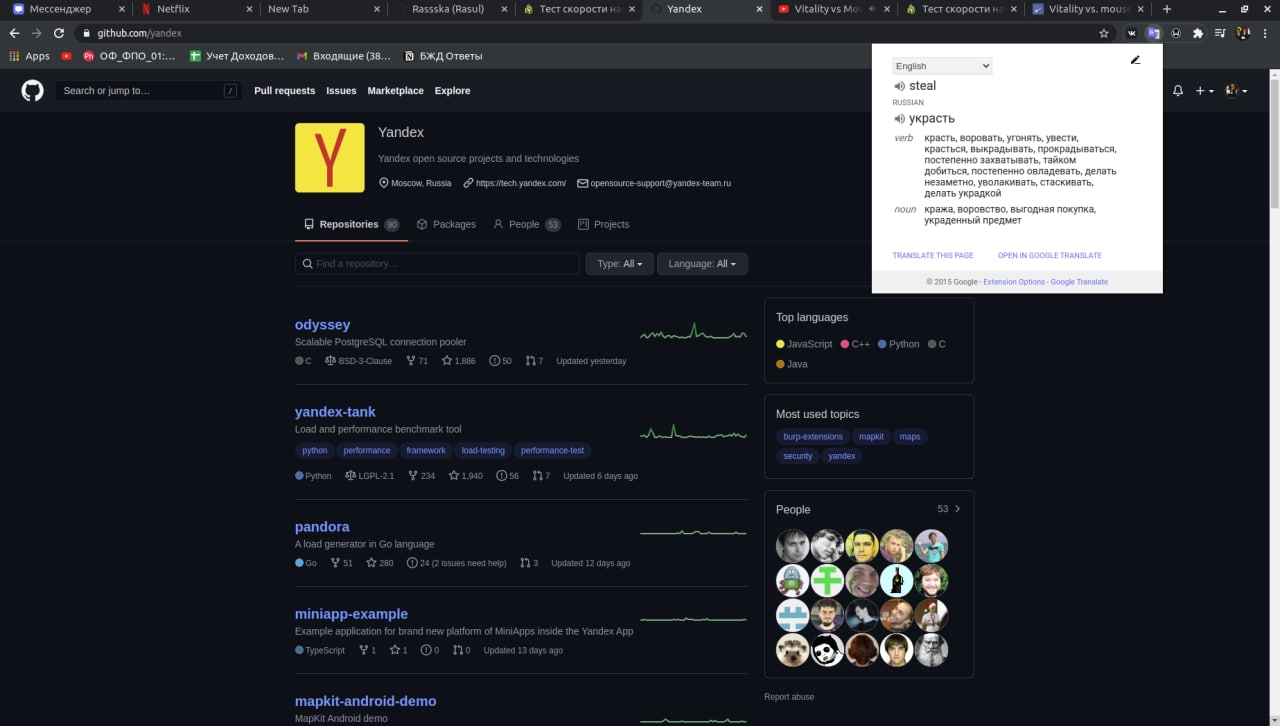This screenshot has width=1280, height=726.
Task: Click the Google Translate extension icon
Action: click(x=1153, y=33)
